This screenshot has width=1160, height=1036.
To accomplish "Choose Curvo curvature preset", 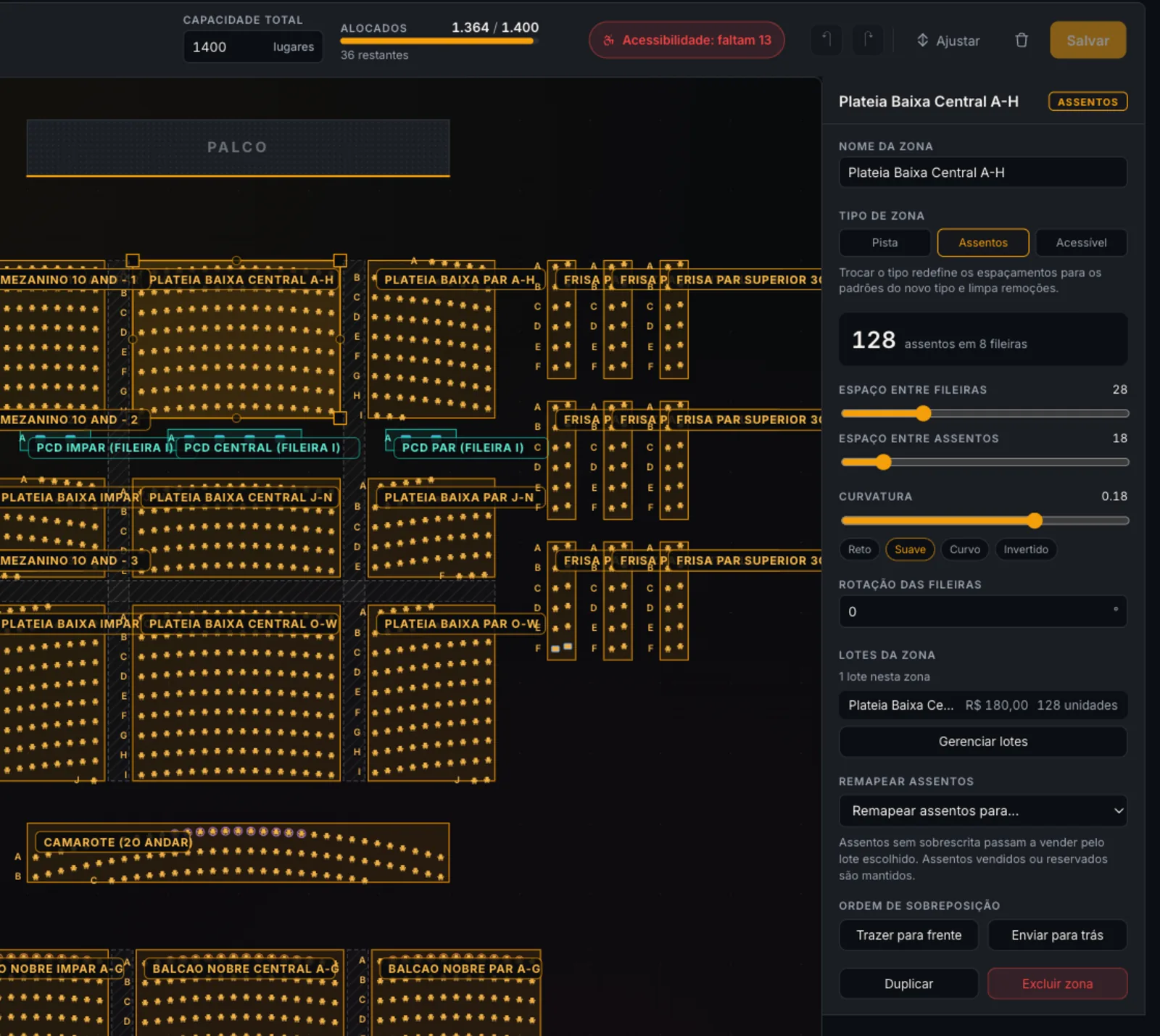I will [x=965, y=550].
